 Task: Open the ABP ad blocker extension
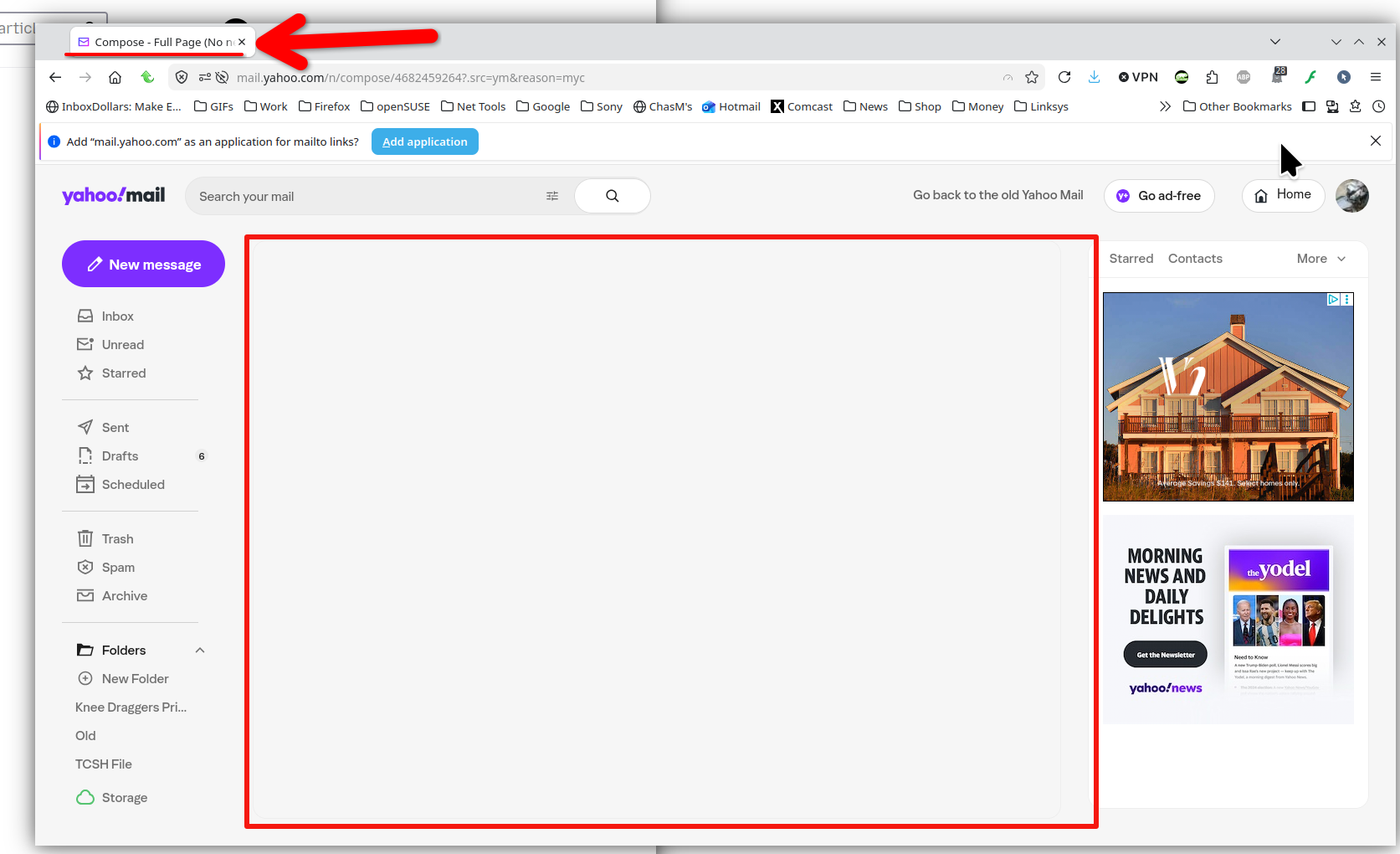tap(1244, 77)
